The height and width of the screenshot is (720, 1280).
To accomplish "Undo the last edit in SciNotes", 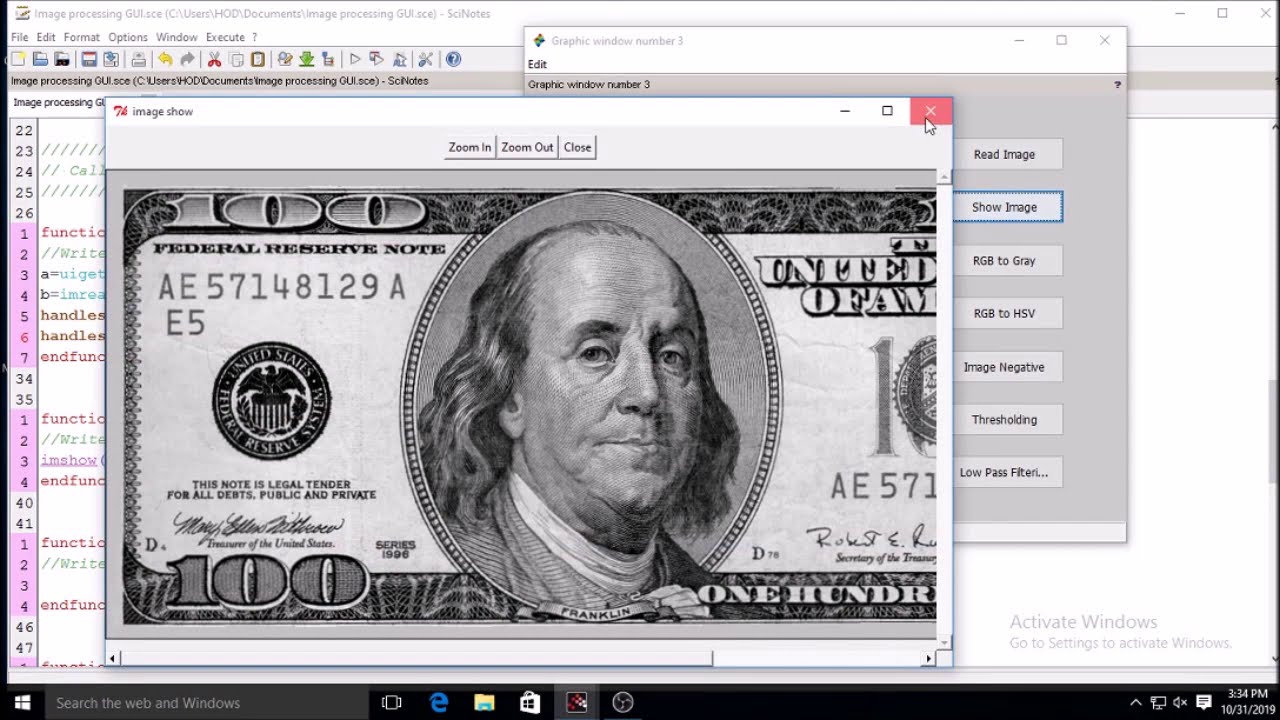I will (165, 59).
